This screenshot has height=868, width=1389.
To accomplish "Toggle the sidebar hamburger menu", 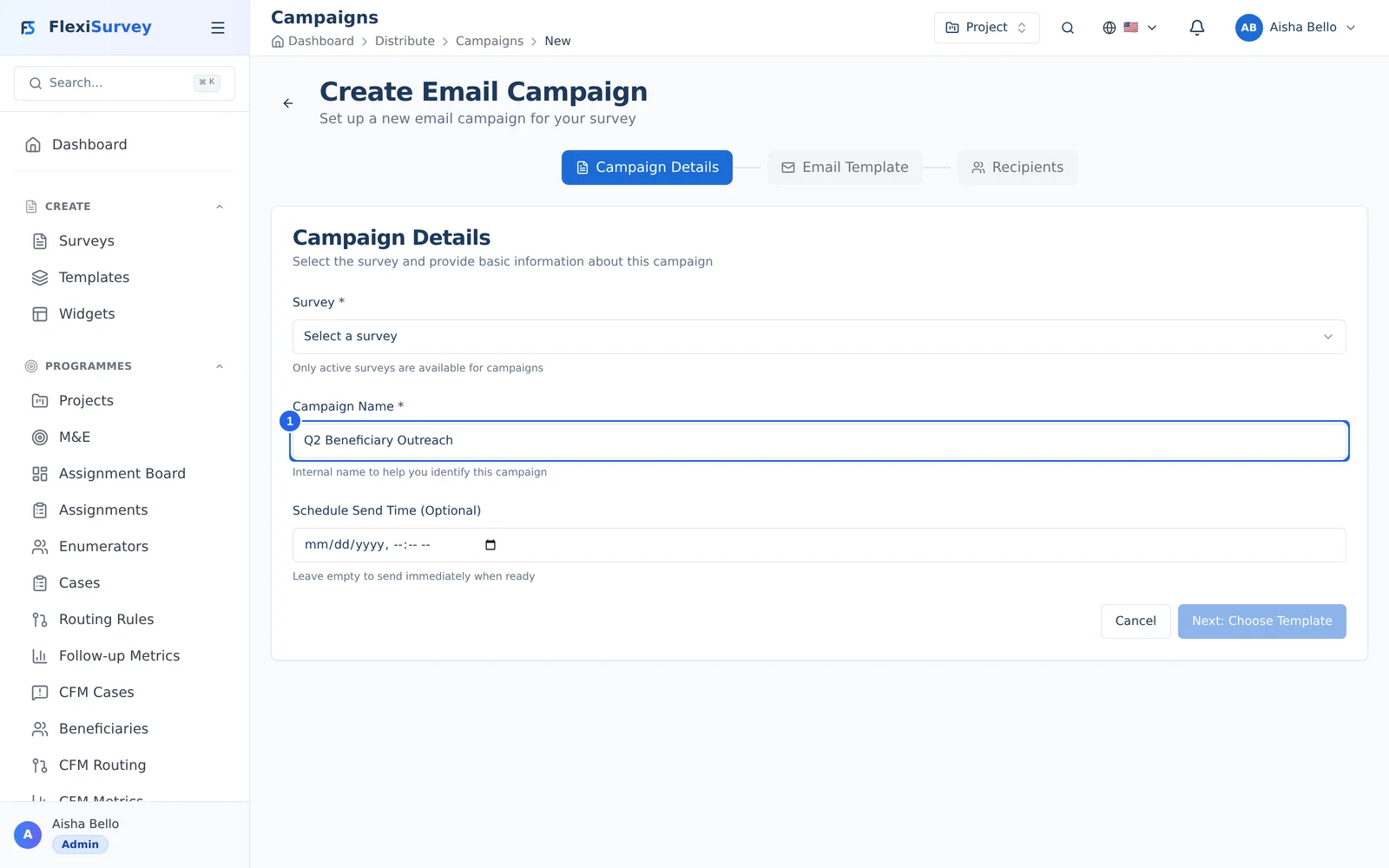I will (x=218, y=28).
